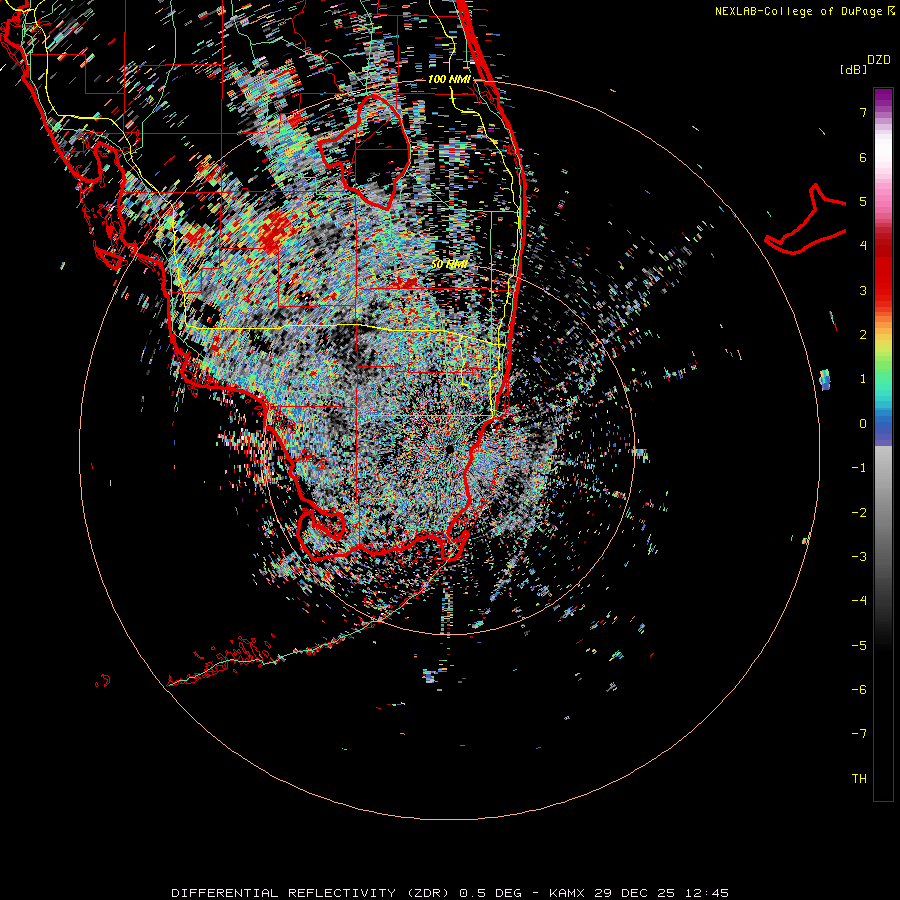Click the 1 value on color scale

(863, 379)
